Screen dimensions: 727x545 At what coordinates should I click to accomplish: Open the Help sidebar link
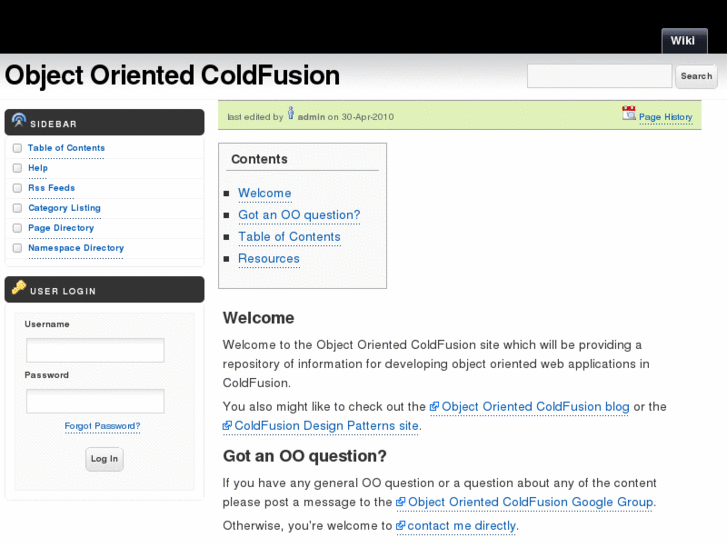coord(38,168)
